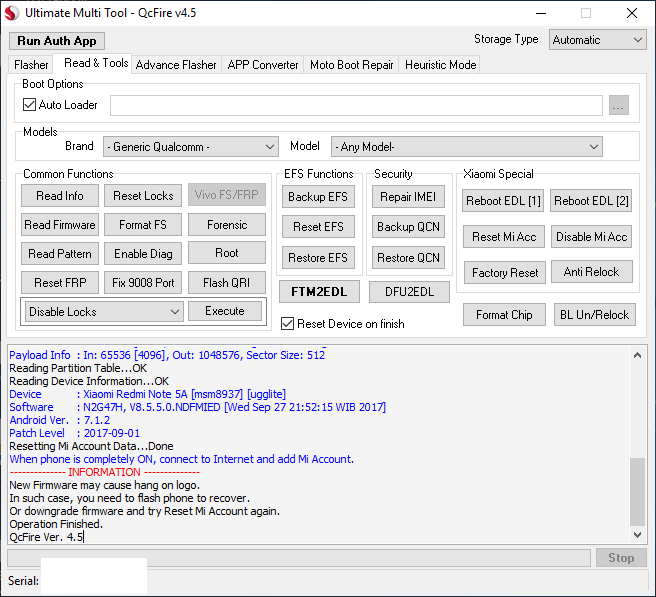Image resolution: width=656 pixels, height=597 pixels.
Task: Click the FTM2EDL button
Action: (319, 292)
